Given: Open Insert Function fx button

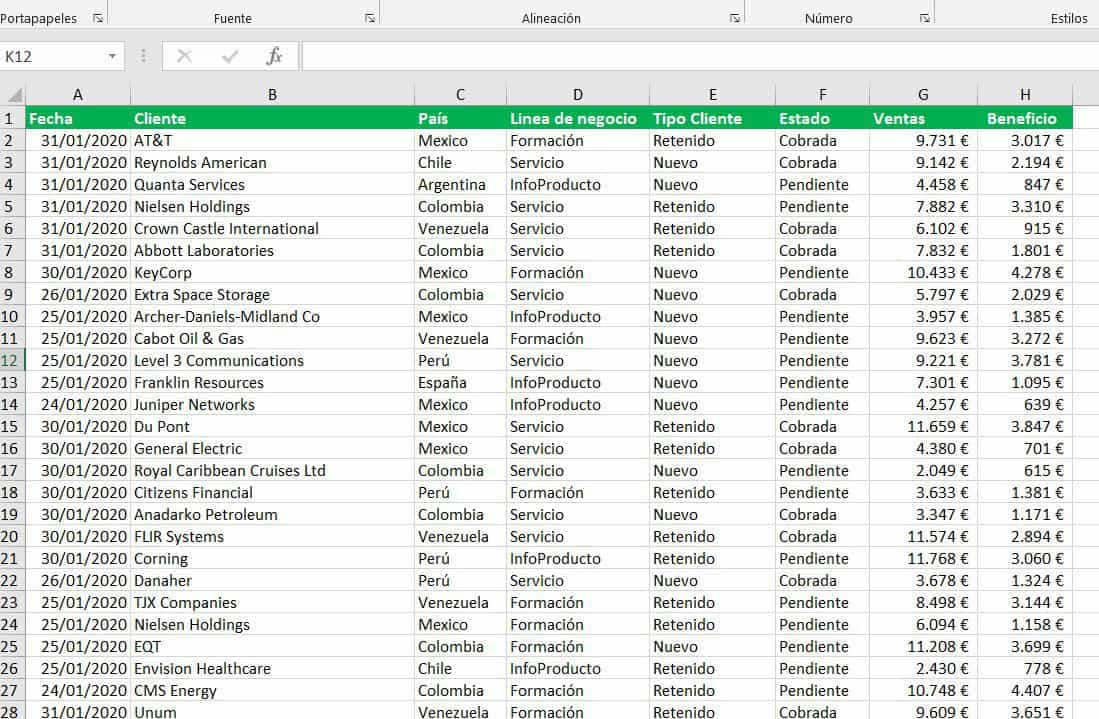Looking at the screenshot, I should coord(274,56).
